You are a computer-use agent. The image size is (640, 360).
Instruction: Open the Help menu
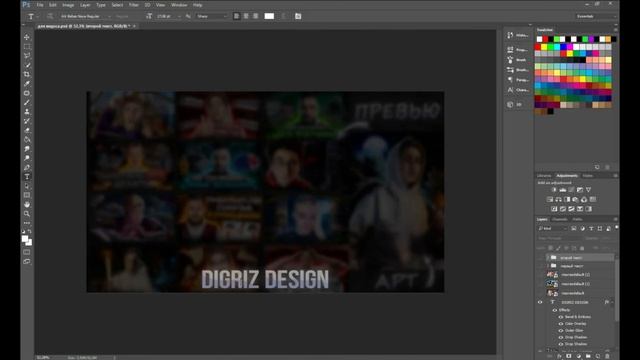tap(198, 5)
